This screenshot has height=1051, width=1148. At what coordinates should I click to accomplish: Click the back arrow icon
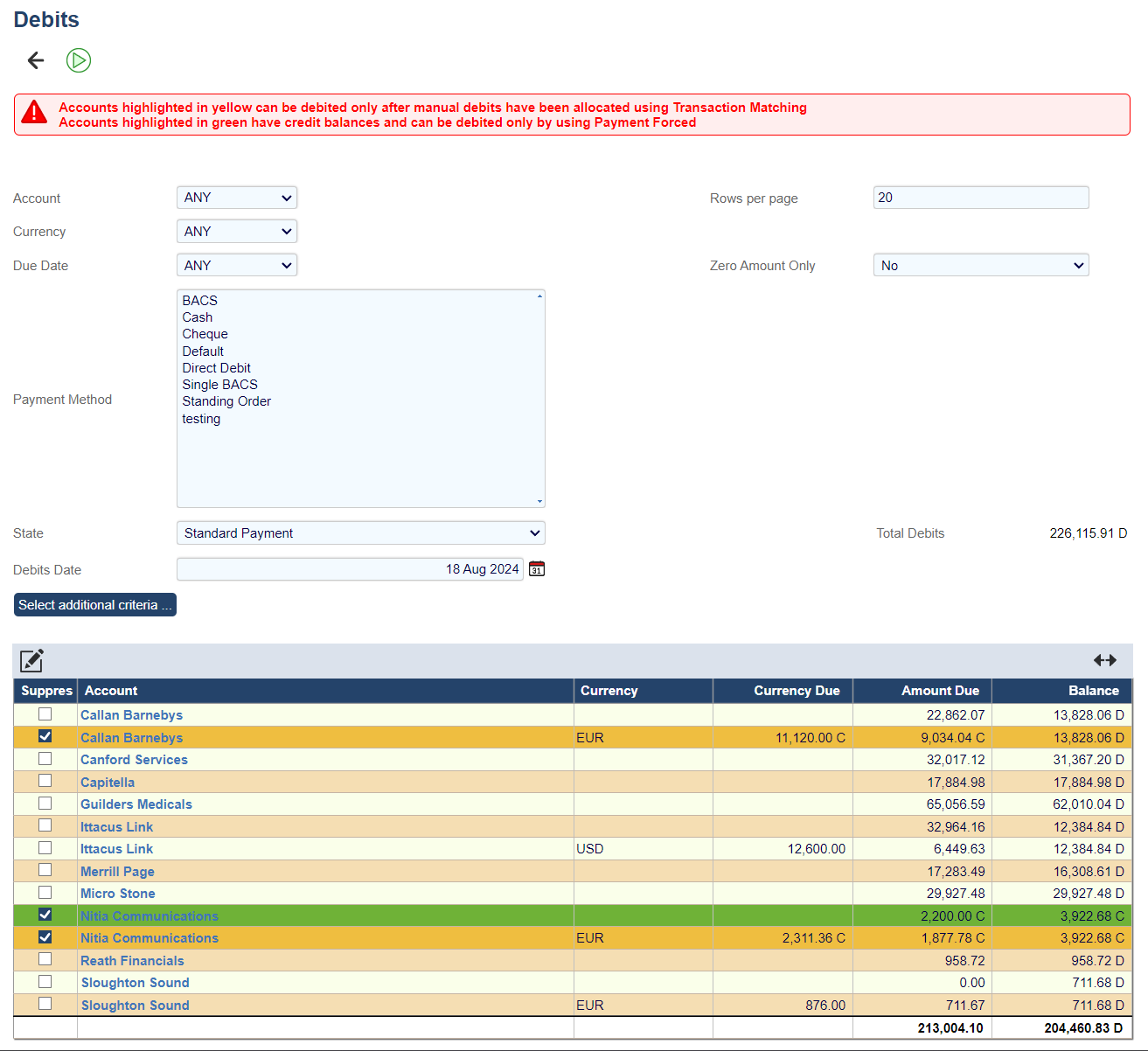coord(36,60)
